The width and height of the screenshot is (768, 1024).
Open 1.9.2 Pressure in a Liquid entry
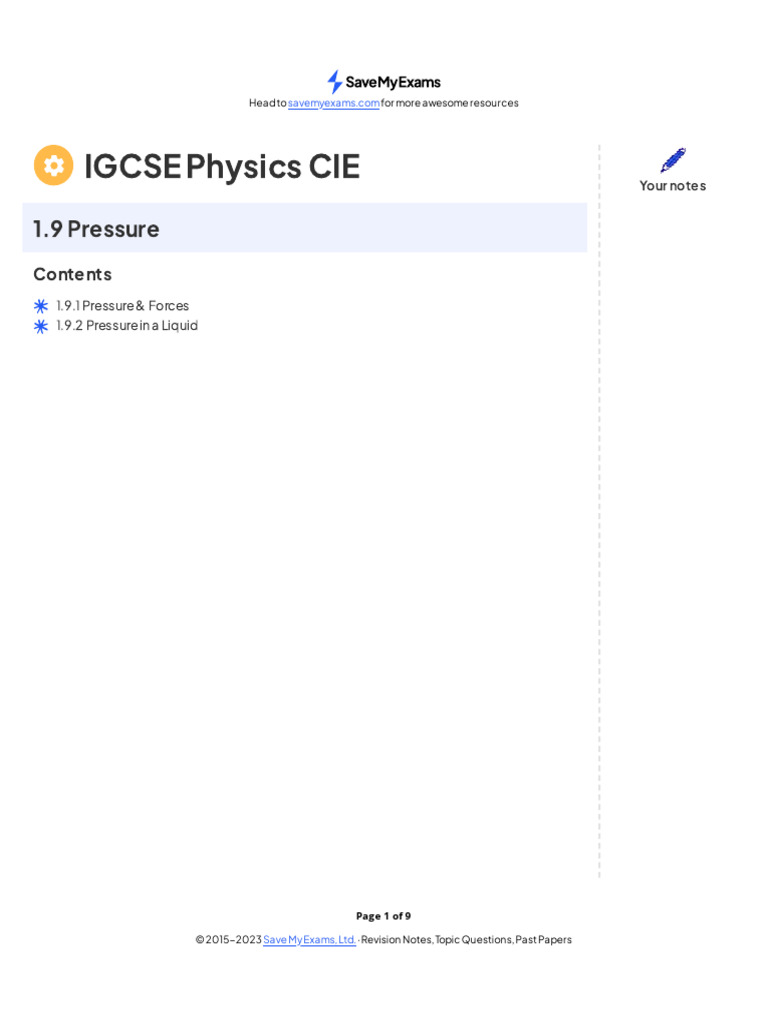(x=127, y=326)
